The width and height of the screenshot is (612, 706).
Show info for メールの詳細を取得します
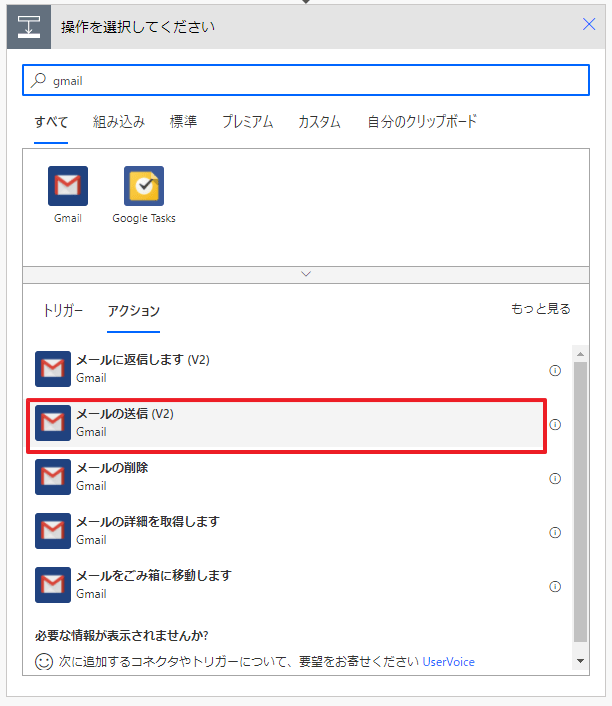(x=555, y=533)
